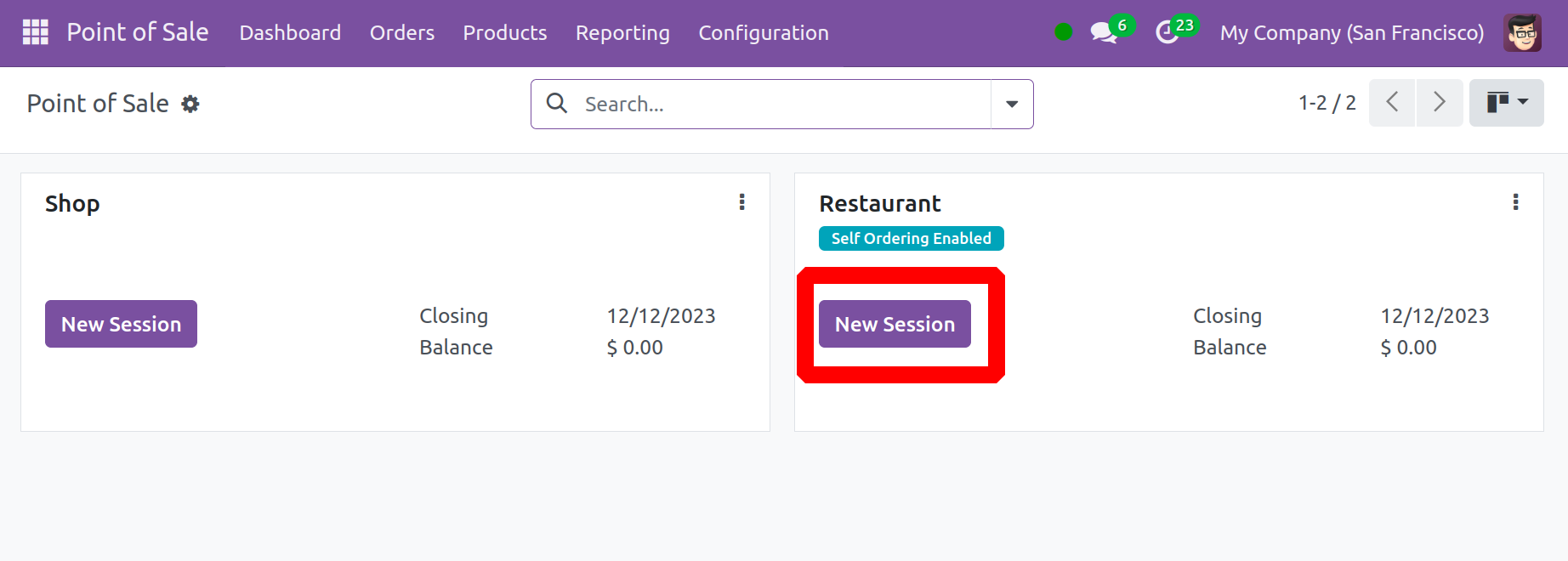Viewport: 1568px width, 561px height.
Task: Go to the previous page arrow
Action: [1392, 103]
